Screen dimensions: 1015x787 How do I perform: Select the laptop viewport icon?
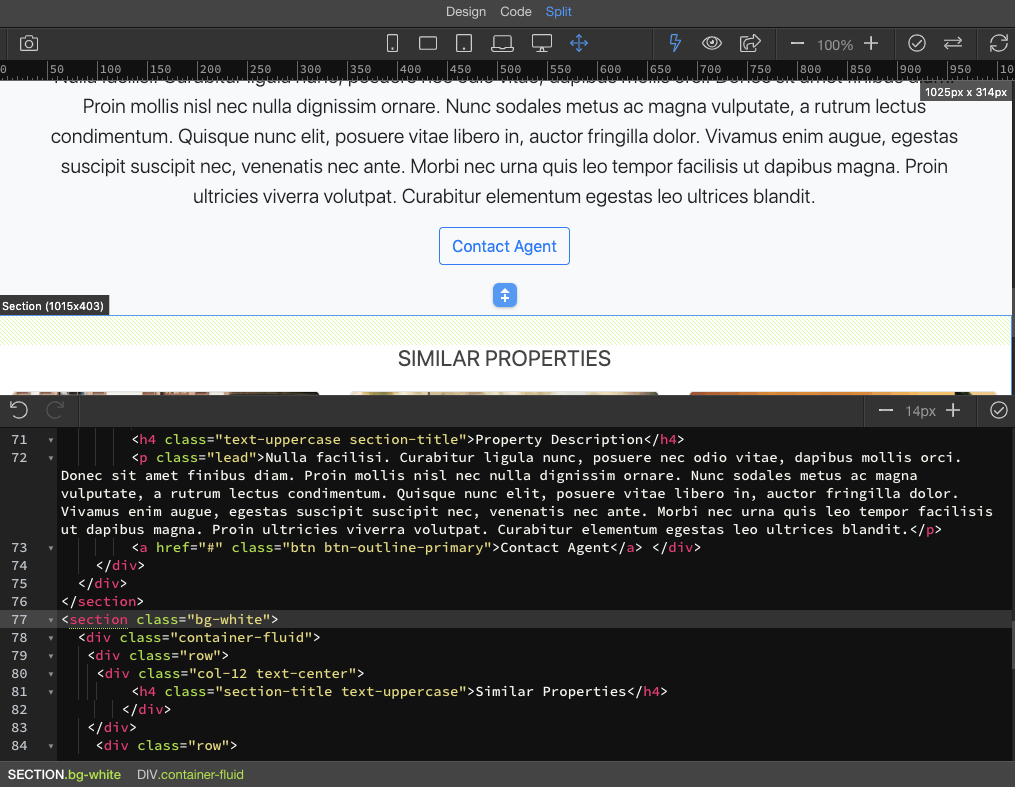(502, 43)
